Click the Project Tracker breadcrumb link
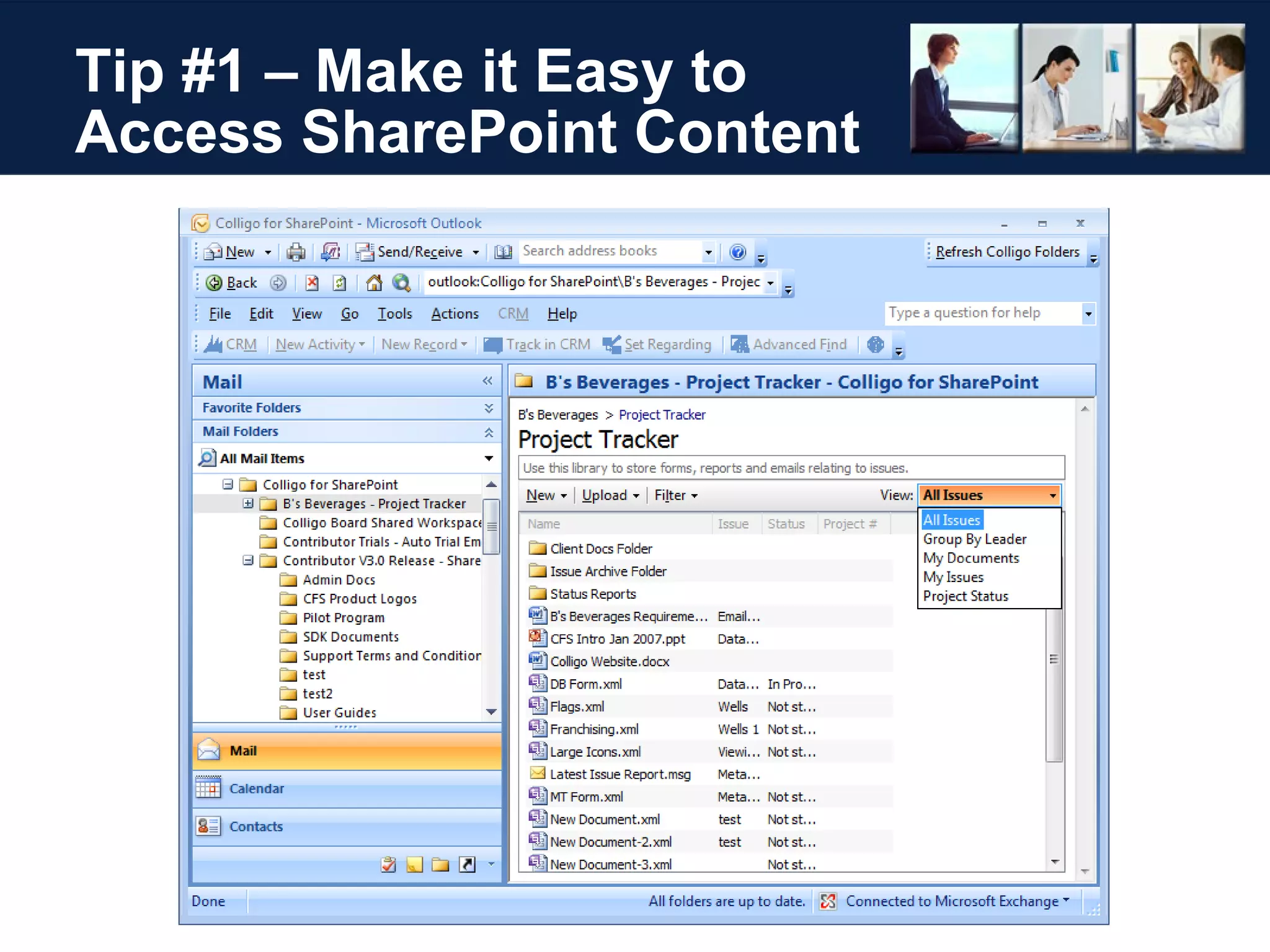1270x952 pixels. point(662,415)
